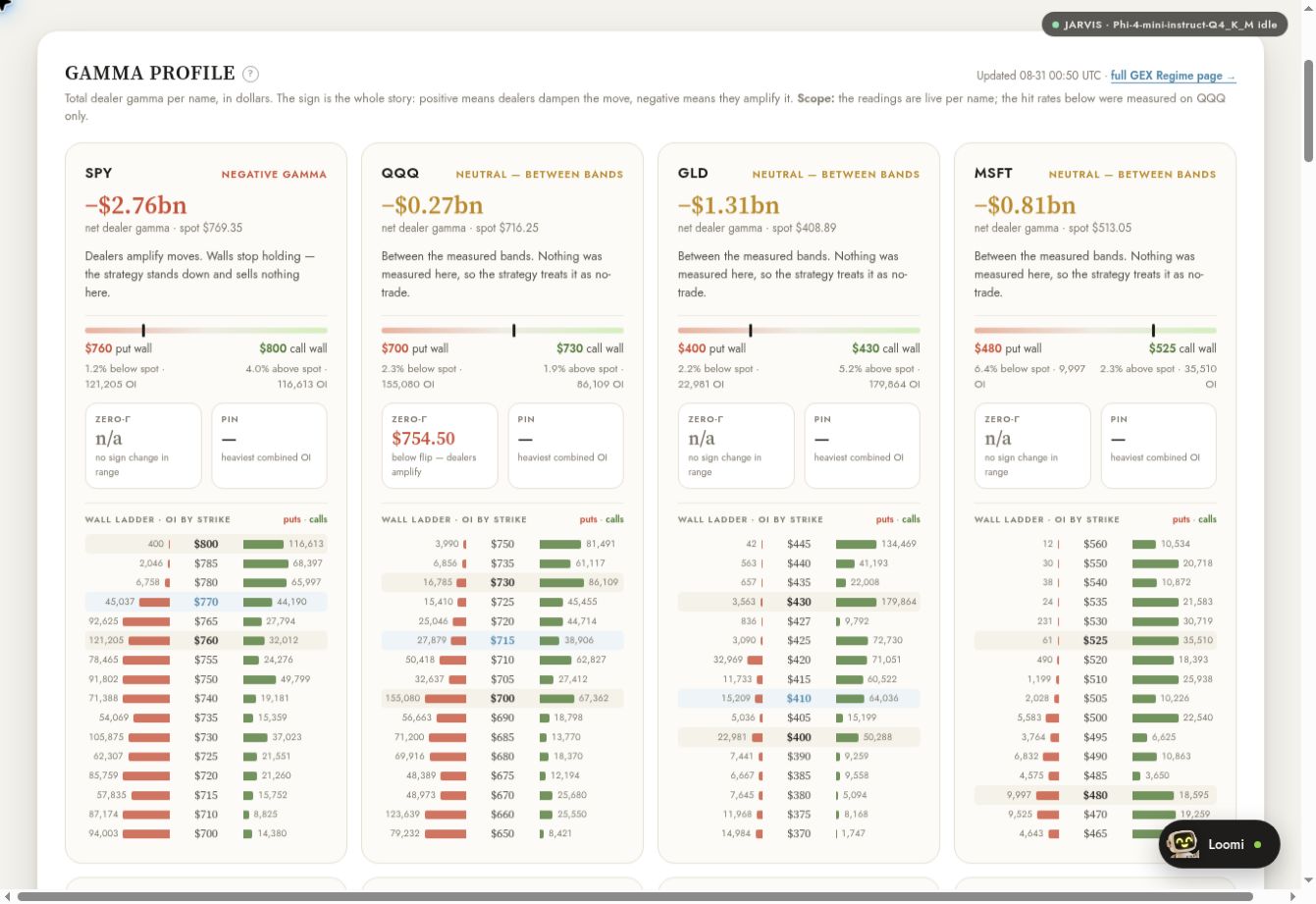Screen dimensions: 1316x904
Task: Click SPY's '$760 put wall' label
Action: click(119, 348)
